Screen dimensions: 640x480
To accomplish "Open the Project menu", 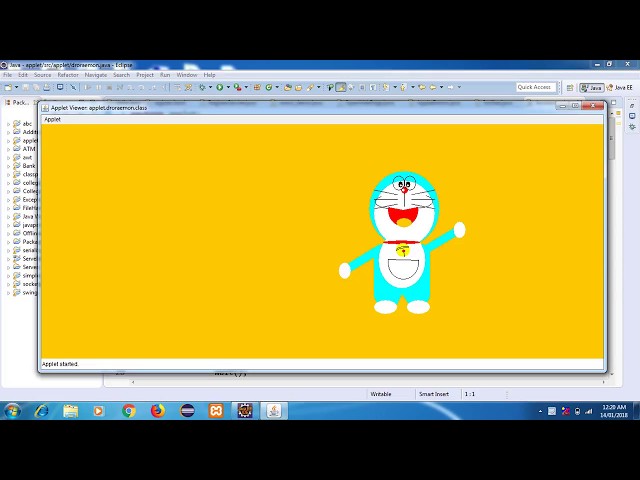I will coord(145,75).
